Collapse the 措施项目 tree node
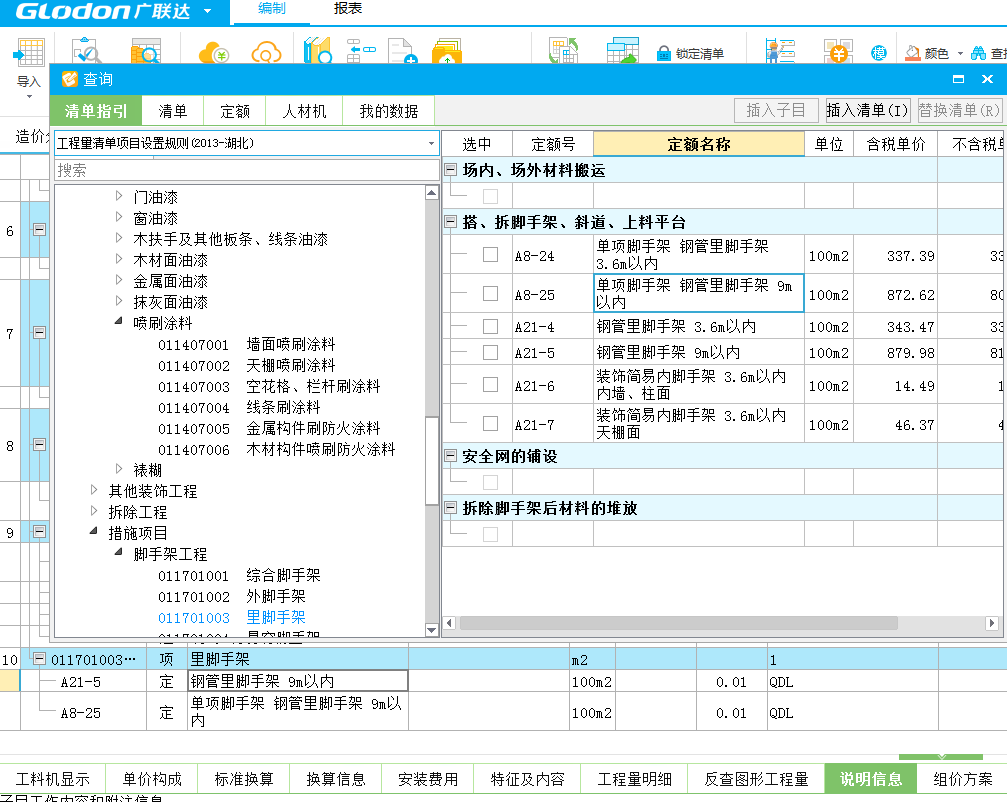Viewport: 1007px width, 802px height. coord(94,531)
